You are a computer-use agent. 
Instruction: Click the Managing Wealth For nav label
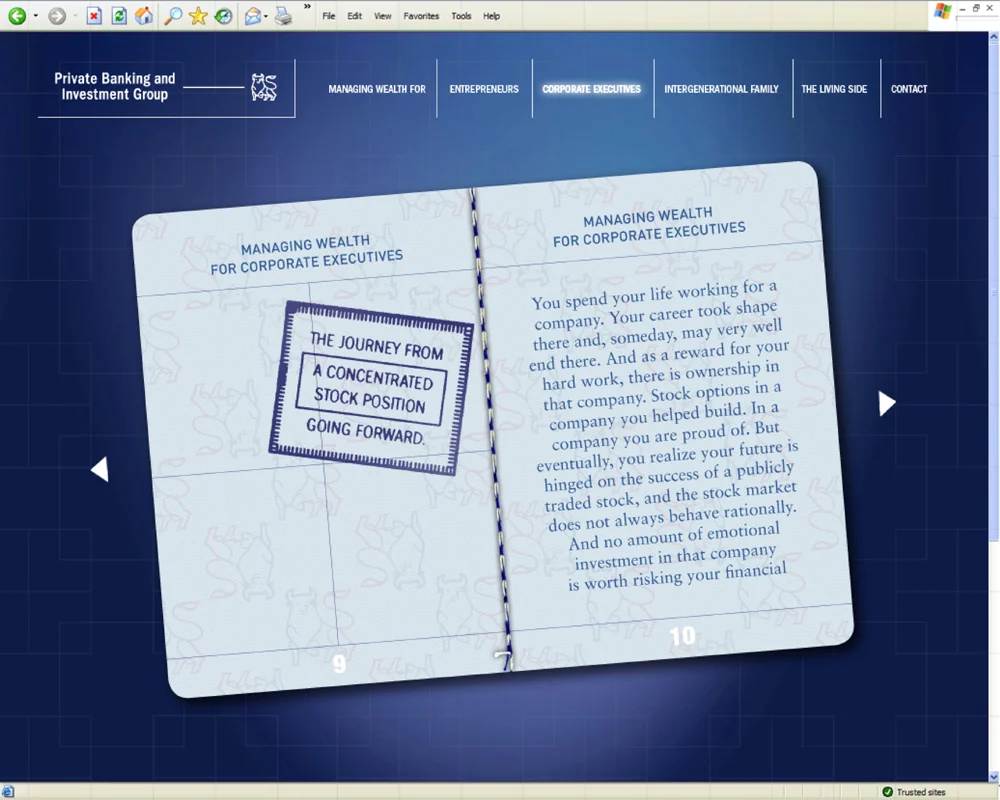(377, 89)
